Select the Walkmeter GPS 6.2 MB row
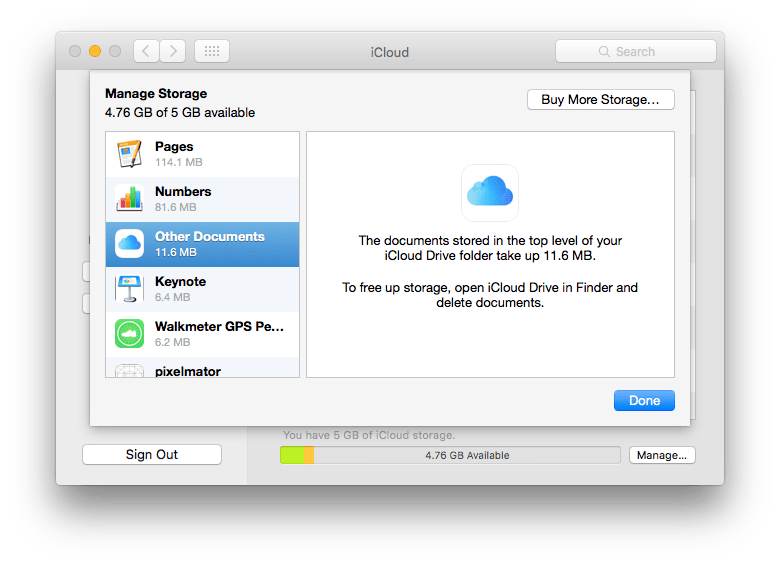 [220, 334]
